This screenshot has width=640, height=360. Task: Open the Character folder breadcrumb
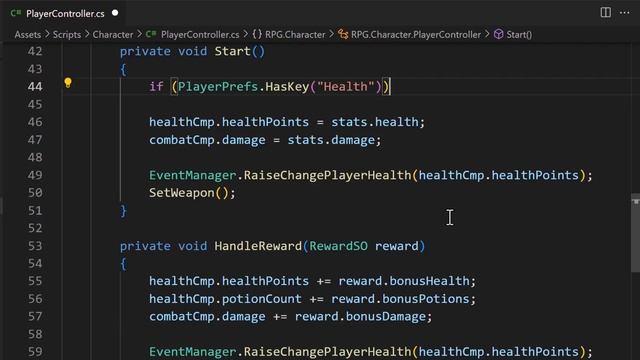point(113,35)
